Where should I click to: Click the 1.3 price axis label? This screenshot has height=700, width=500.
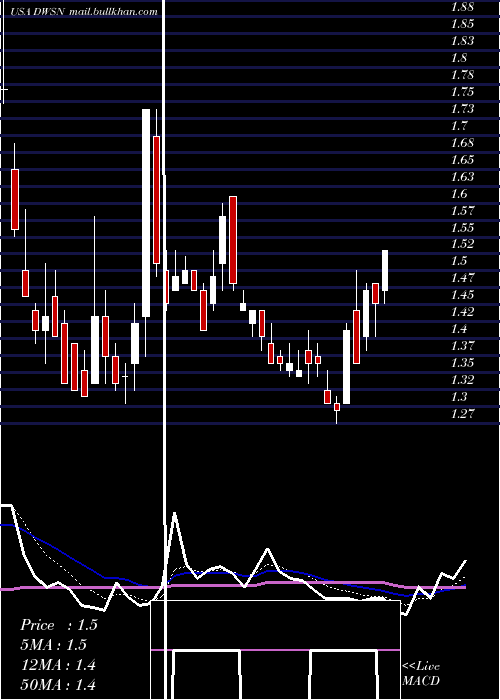(459, 396)
